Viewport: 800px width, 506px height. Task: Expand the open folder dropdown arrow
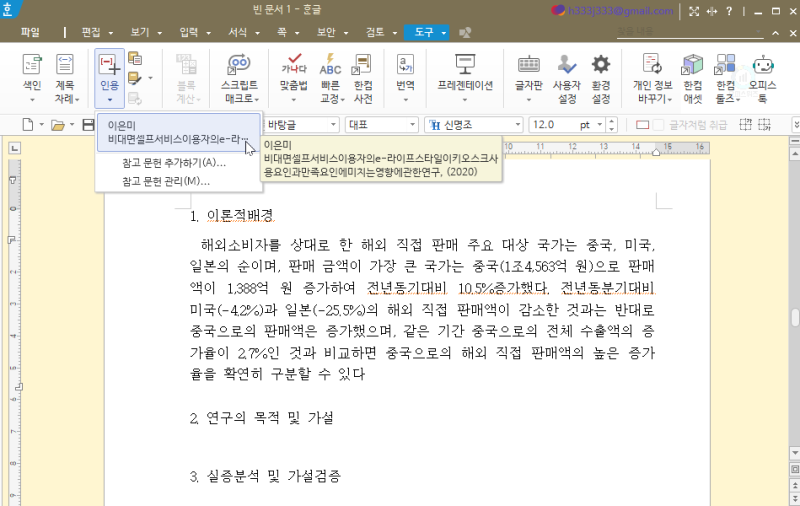coord(72,124)
